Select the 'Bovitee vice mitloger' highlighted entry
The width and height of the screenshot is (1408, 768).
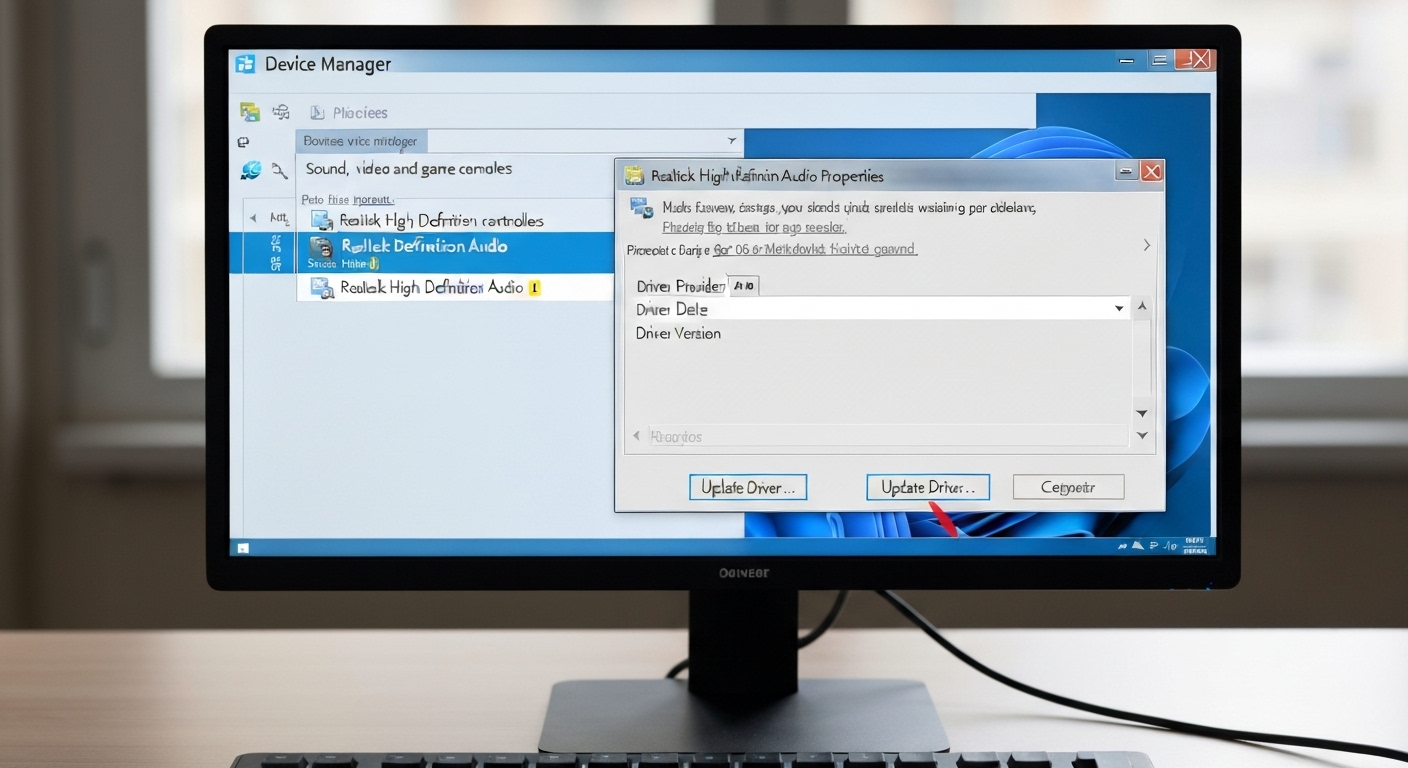[360, 141]
